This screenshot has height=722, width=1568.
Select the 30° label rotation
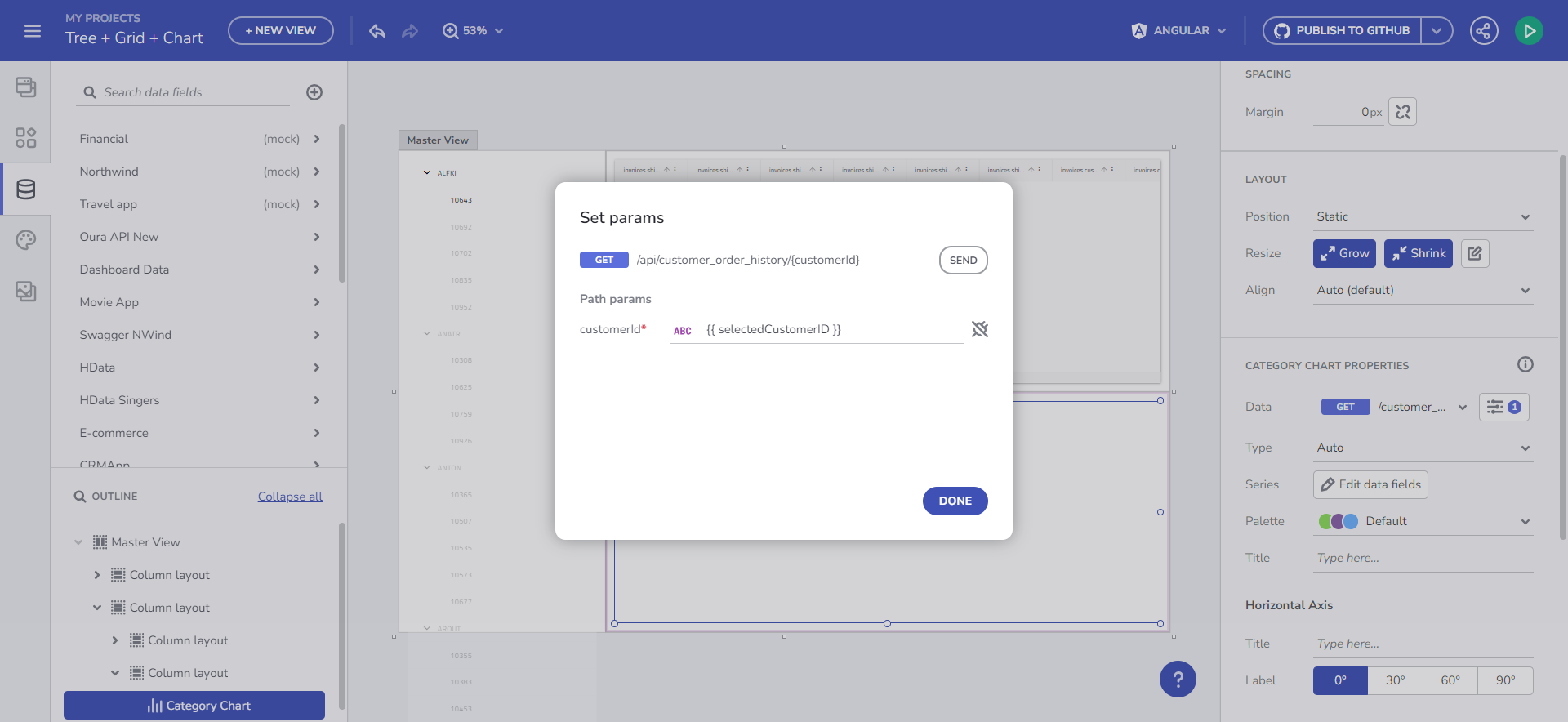click(1395, 680)
